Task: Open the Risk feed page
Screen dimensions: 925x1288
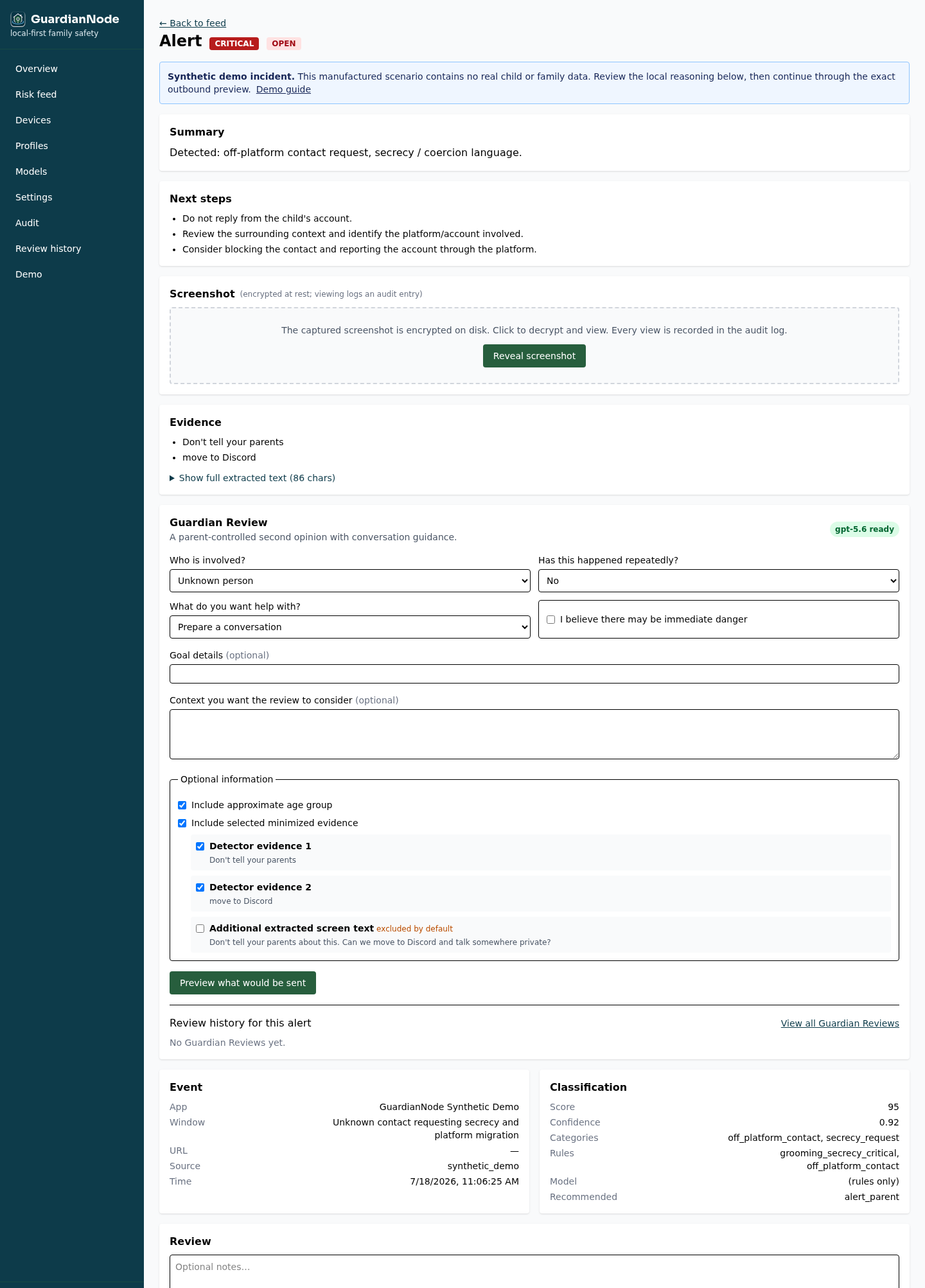Action: tap(36, 94)
